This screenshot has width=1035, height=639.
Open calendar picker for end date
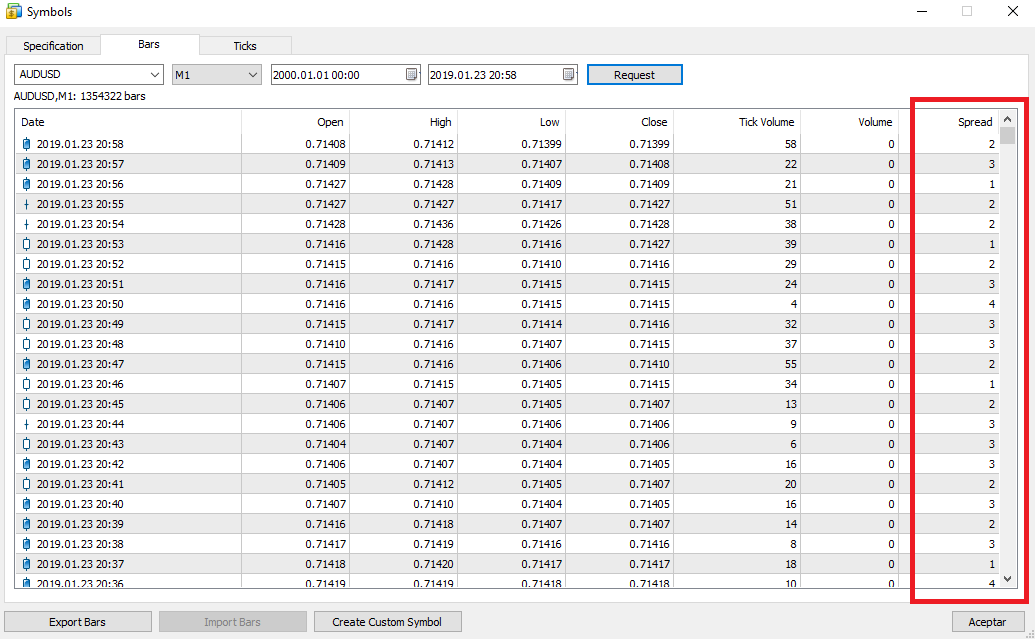tap(568, 75)
